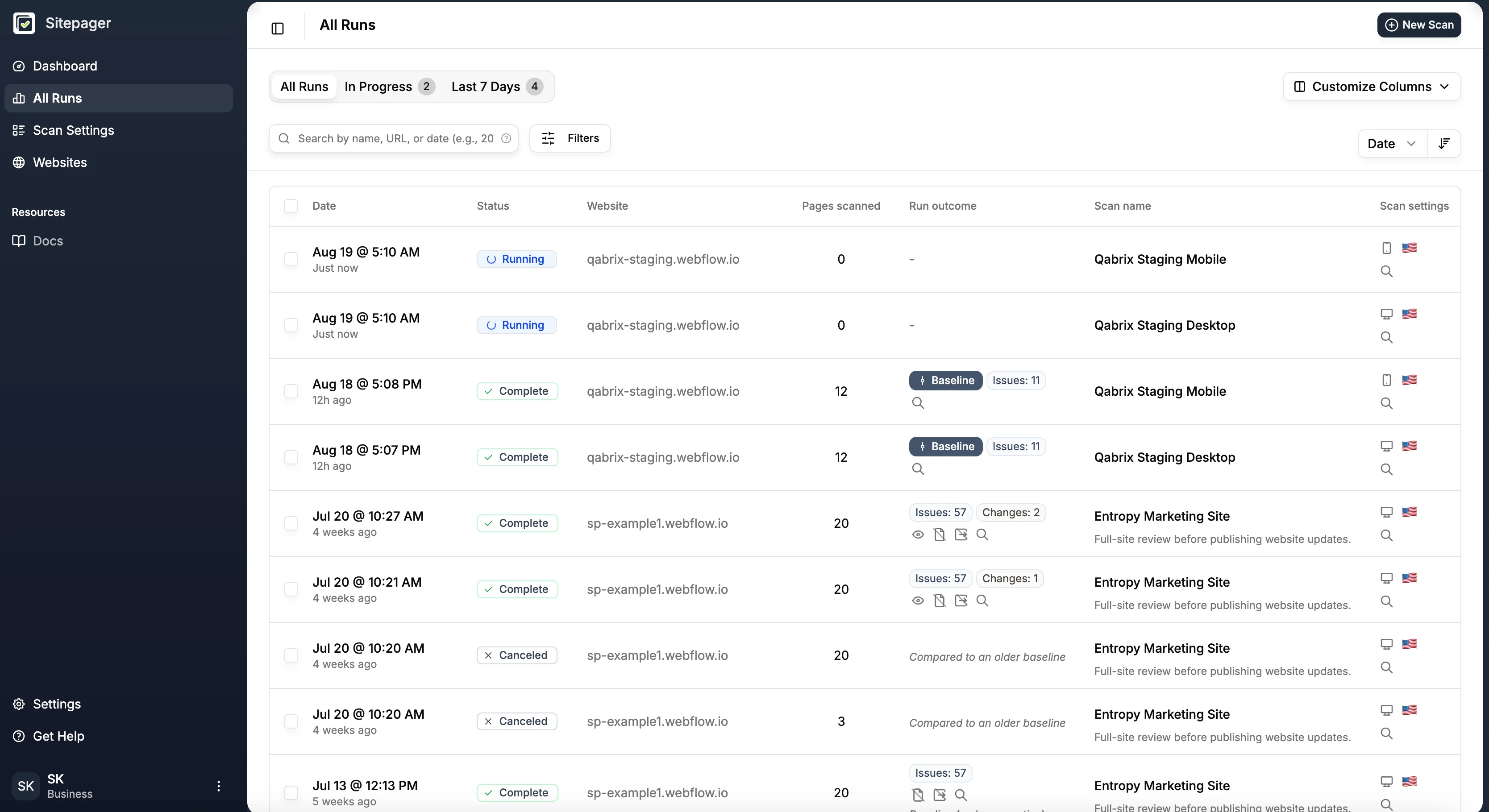Click US flag icon in Jul 20 10:21 AM row
The height and width of the screenshot is (812, 1489).
point(1409,578)
